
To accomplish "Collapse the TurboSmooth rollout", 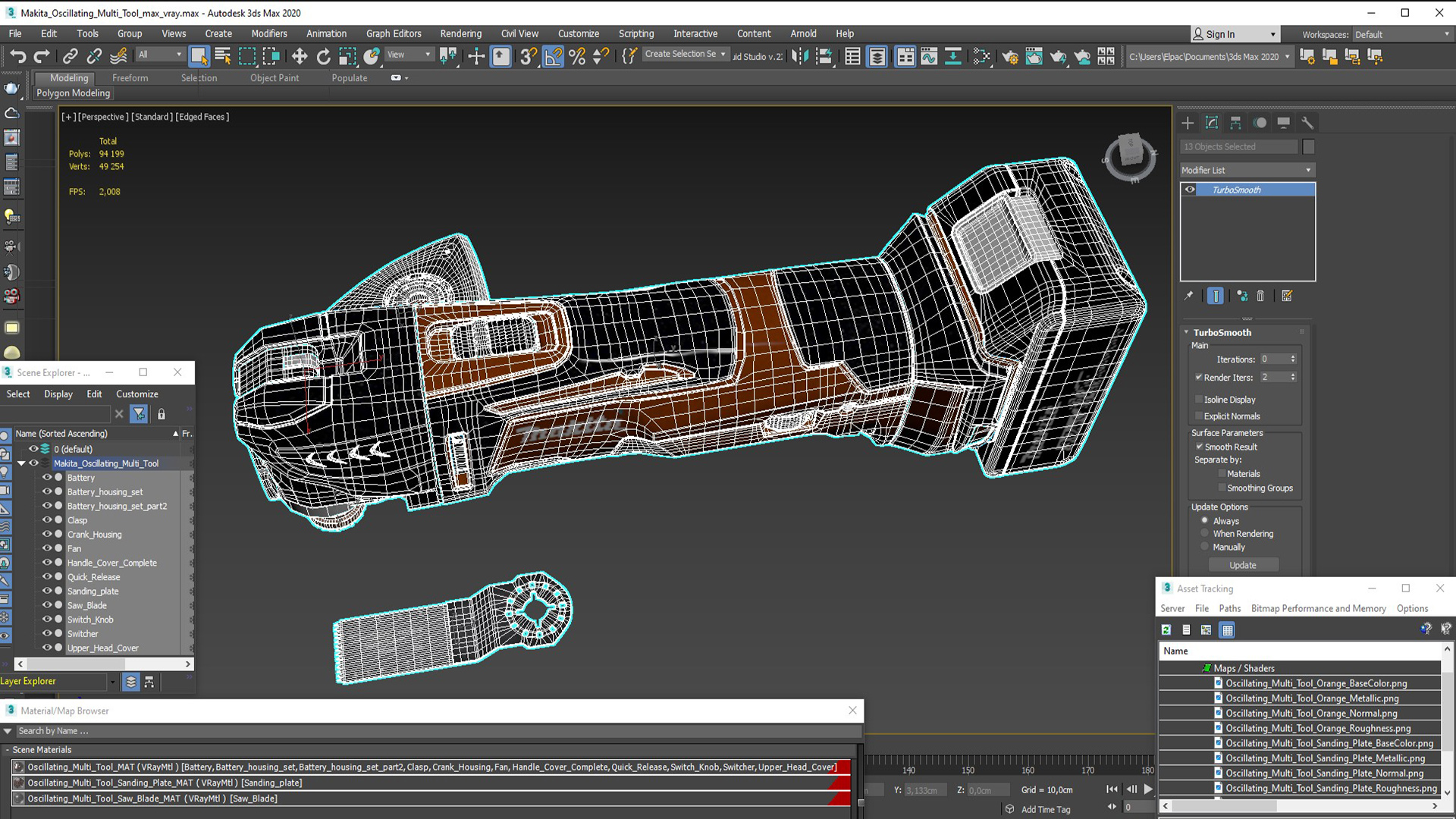I will (x=1187, y=332).
